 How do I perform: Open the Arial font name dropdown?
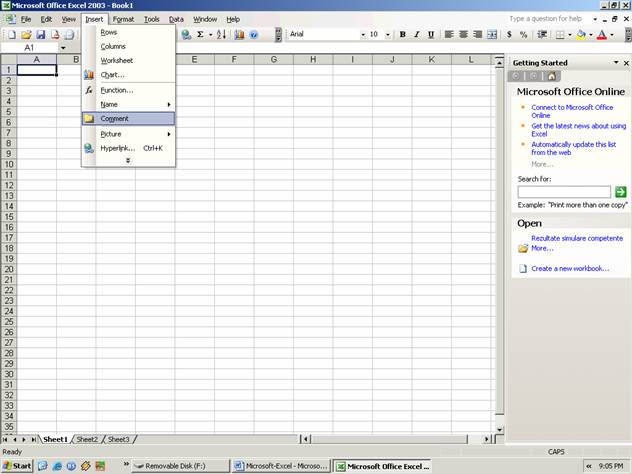[363, 35]
